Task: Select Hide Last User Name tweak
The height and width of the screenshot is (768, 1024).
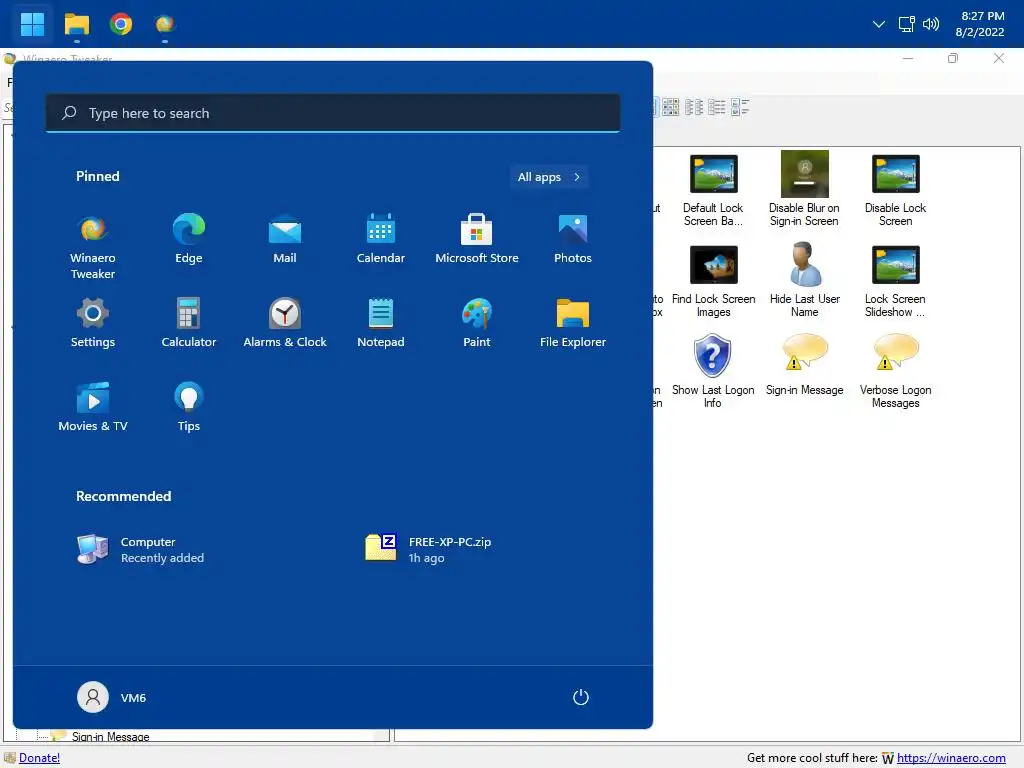Action: (805, 280)
